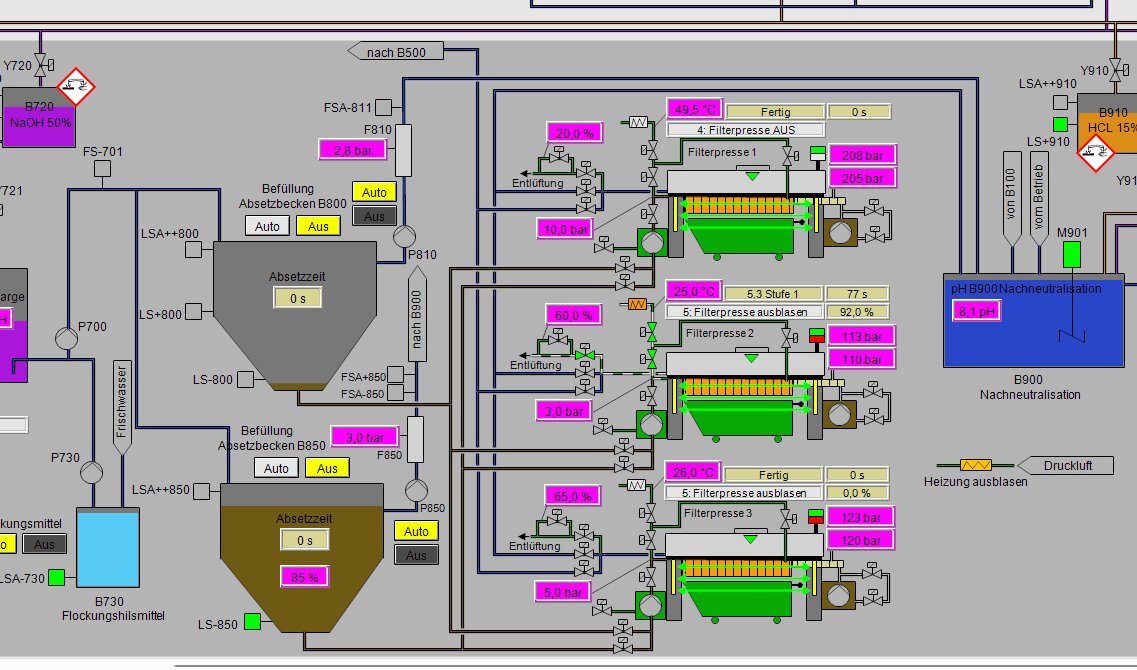Click the P810 pump symbol
Image resolution: width=1137 pixels, height=670 pixels.
point(404,236)
